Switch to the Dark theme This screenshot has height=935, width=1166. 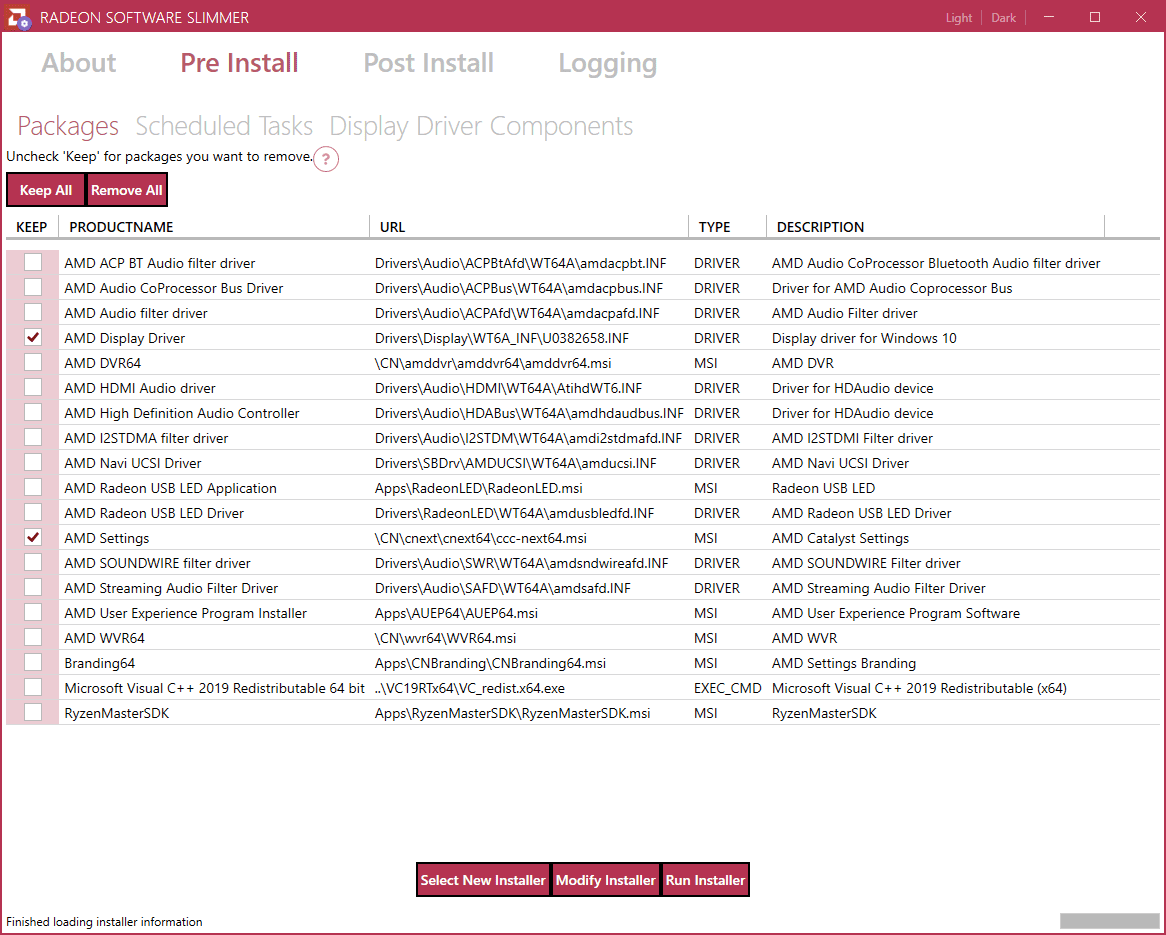pos(1003,18)
